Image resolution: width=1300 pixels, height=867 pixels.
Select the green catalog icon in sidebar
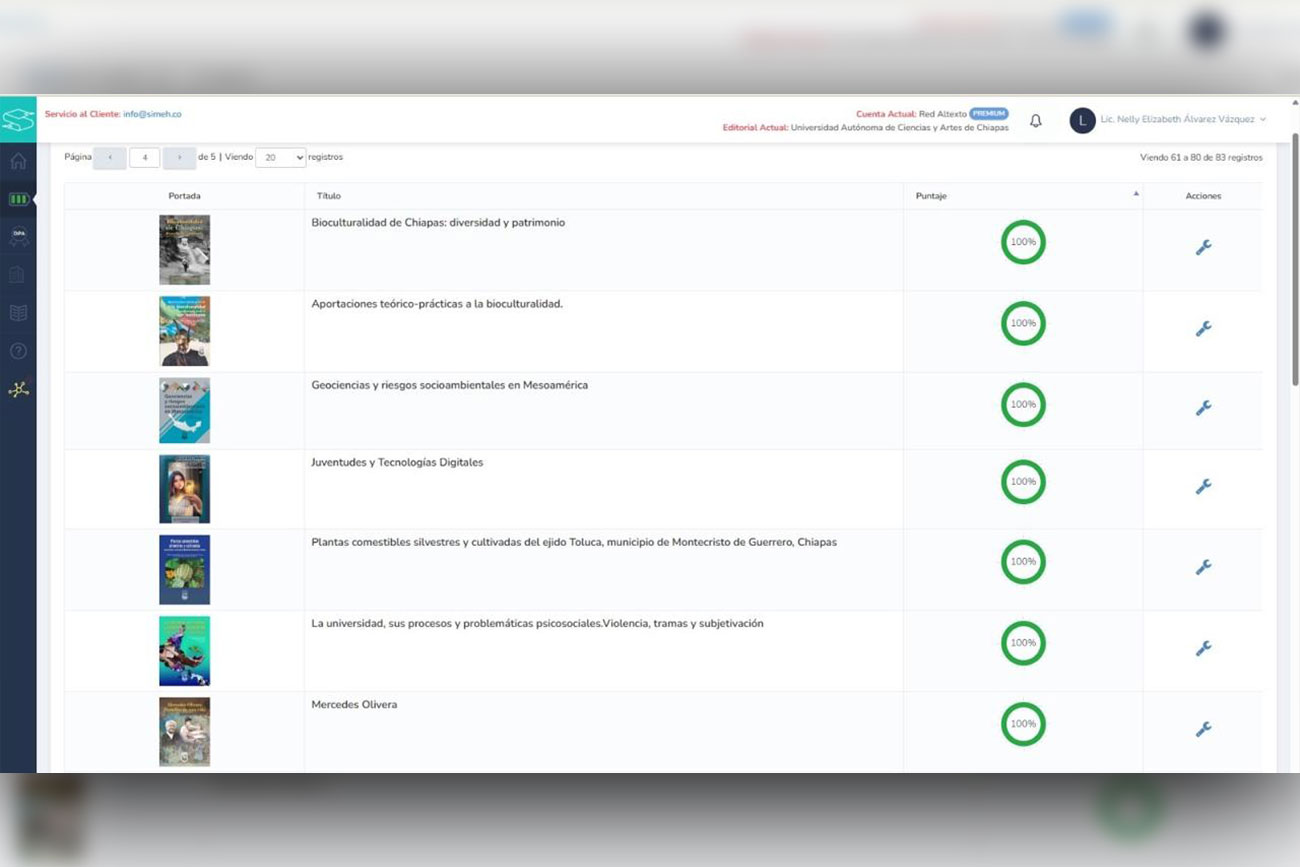[x=18, y=199]
